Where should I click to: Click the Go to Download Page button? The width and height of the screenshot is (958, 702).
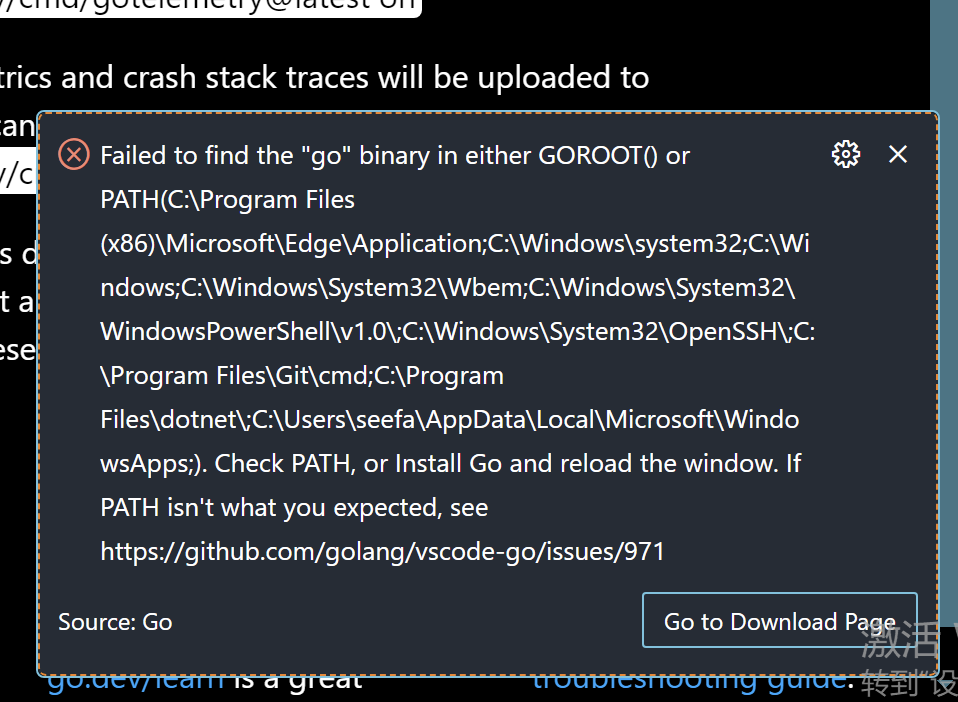(x=780, y=620)
